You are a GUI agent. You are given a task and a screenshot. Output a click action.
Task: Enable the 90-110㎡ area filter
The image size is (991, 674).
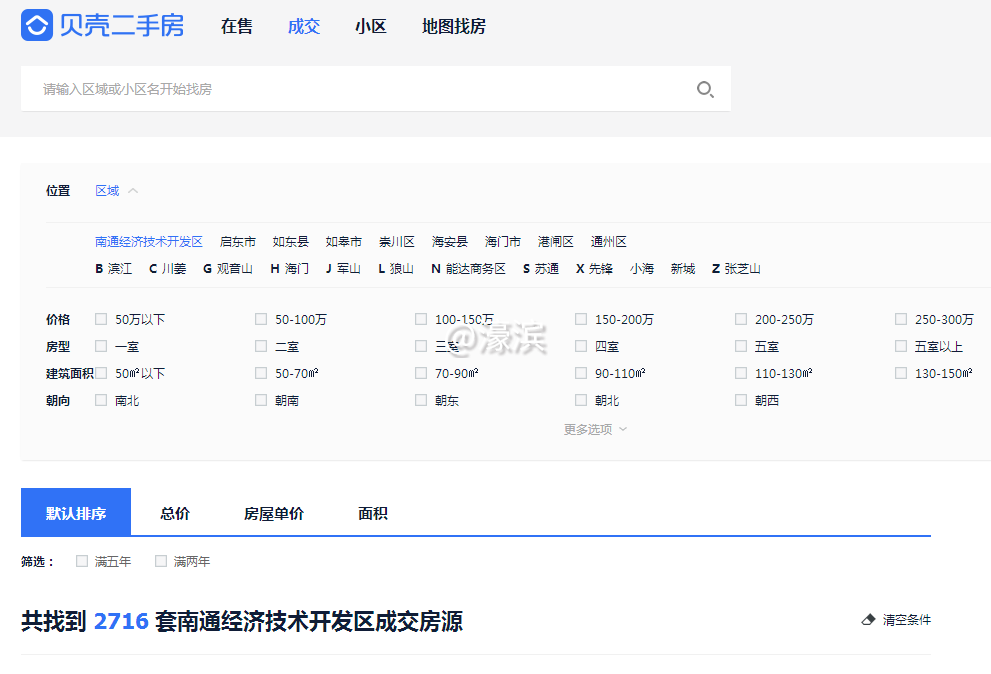(x=580, y=372)
